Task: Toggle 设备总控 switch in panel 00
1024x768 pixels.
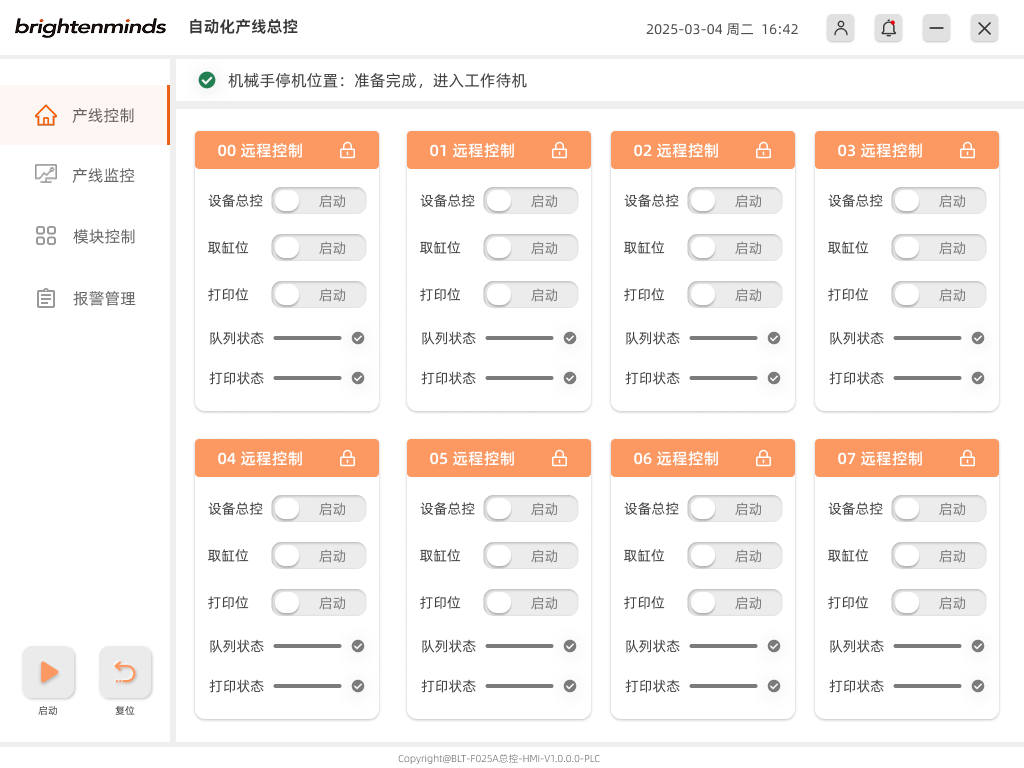Action: (318, 201)
